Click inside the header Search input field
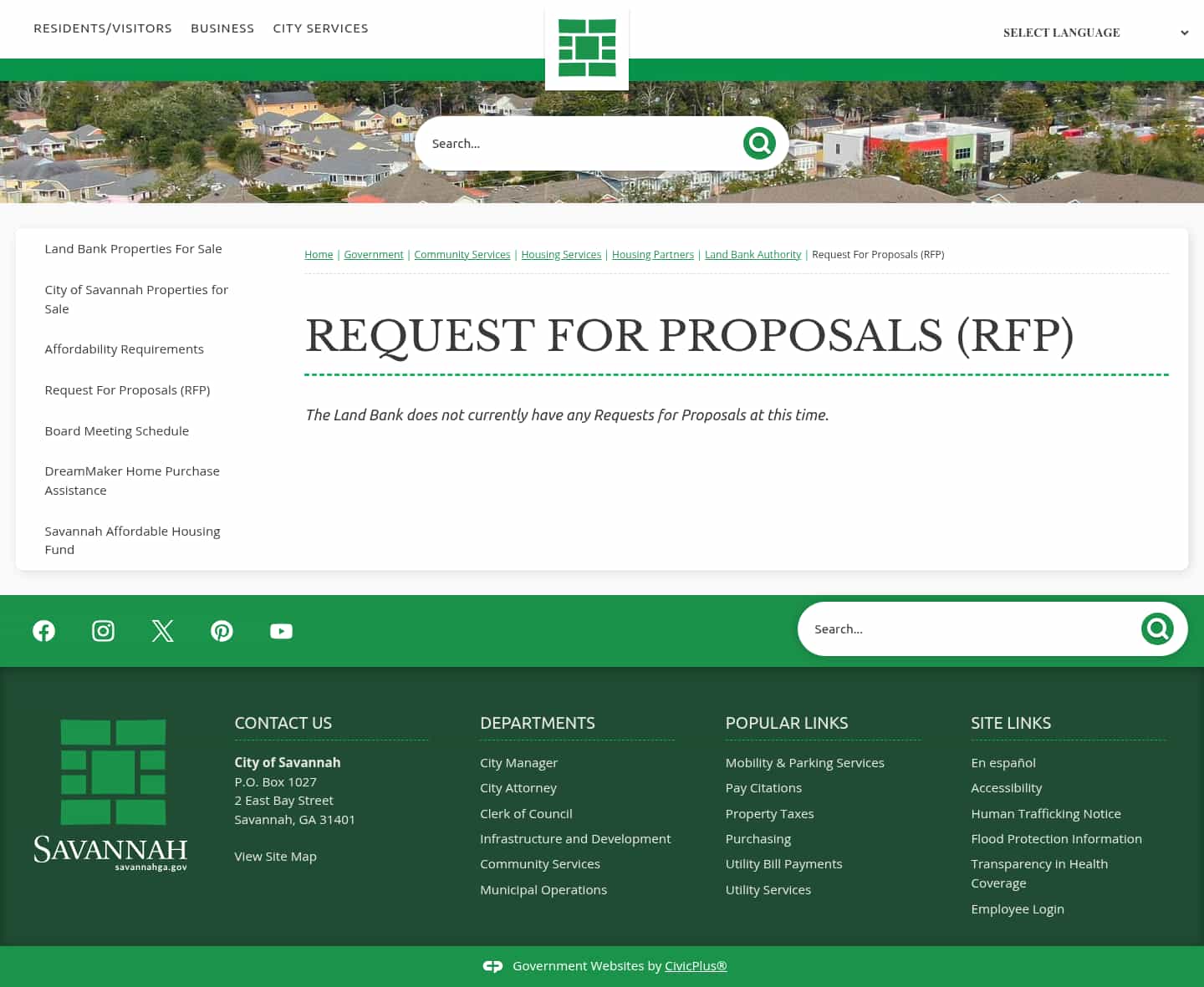Viewport: 1204px width, 987px height. (x=577, y=143)
